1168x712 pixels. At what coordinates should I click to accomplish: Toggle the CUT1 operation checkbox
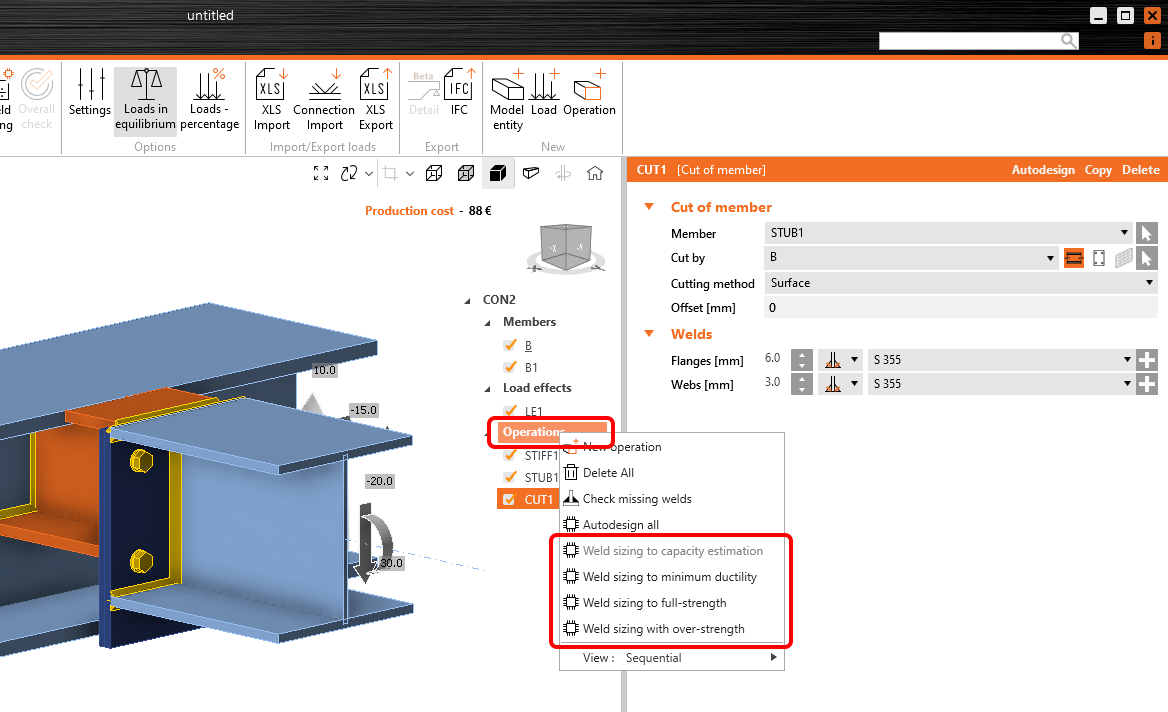pyautogui.click(x=509, y=499)
